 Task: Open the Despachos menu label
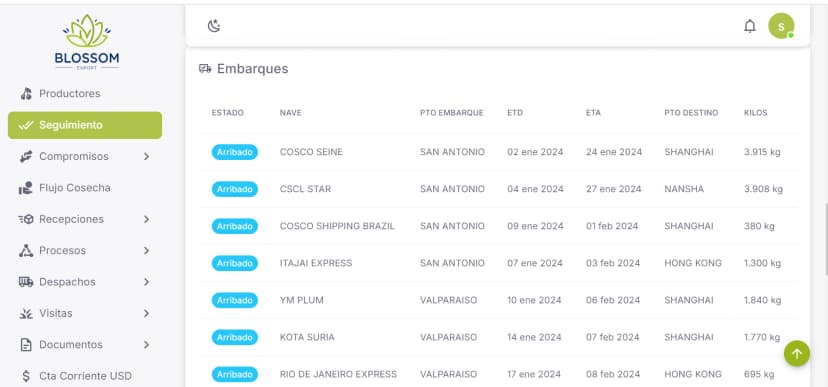coord(68,282)
